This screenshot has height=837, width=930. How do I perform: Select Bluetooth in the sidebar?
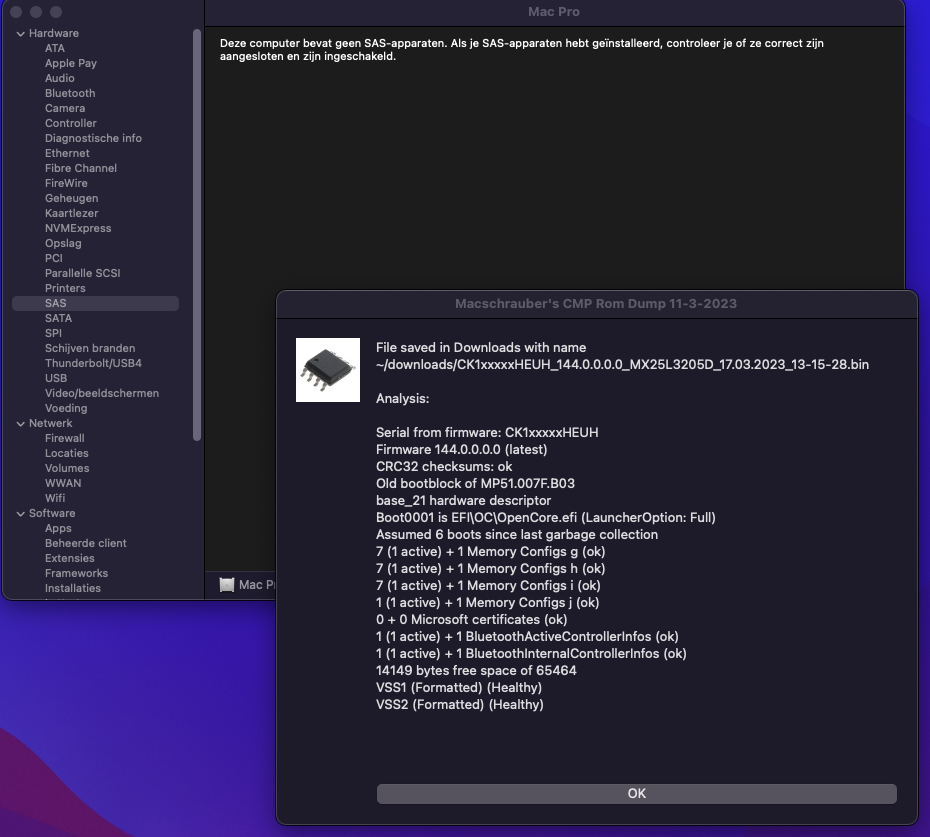point(70,93)
